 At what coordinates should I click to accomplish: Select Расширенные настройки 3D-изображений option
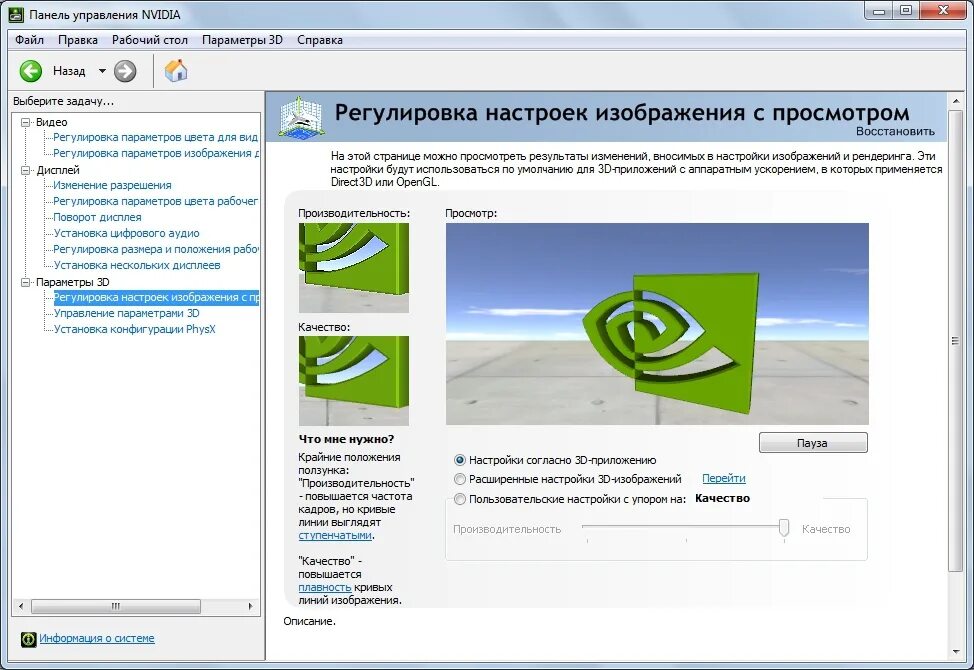coord(460,479)
